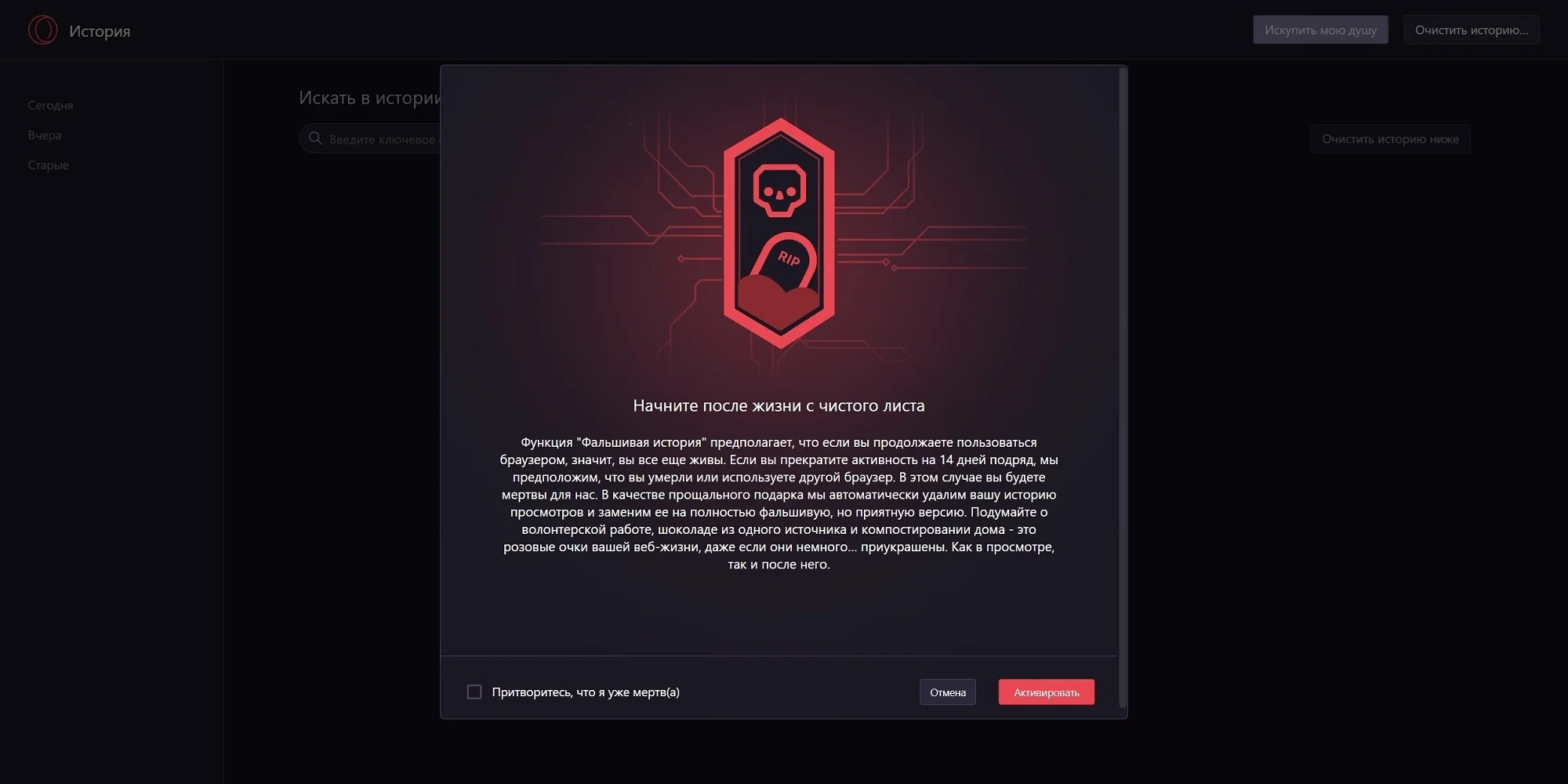The image size is (1568, 784).
Task: Focus the history keyword search field
Action: tap(370, 139)
